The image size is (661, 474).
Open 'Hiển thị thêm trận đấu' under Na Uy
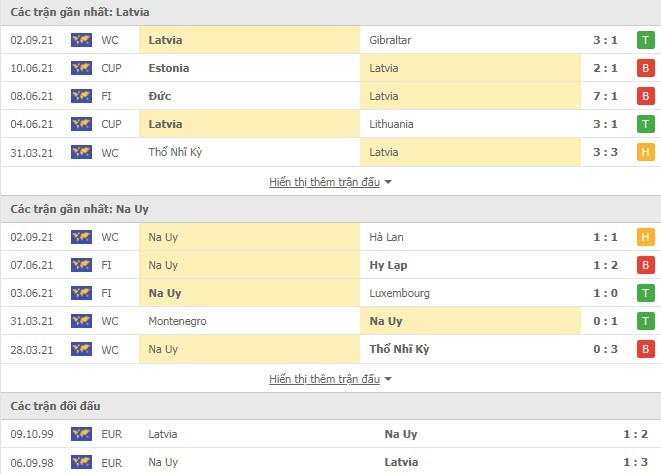click(x=325, y=379)
